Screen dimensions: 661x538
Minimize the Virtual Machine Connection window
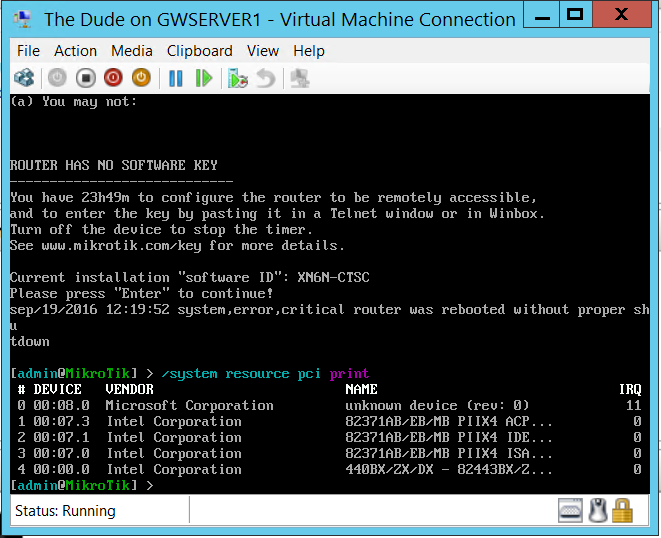pyautogui.click(x=542, y=16)
